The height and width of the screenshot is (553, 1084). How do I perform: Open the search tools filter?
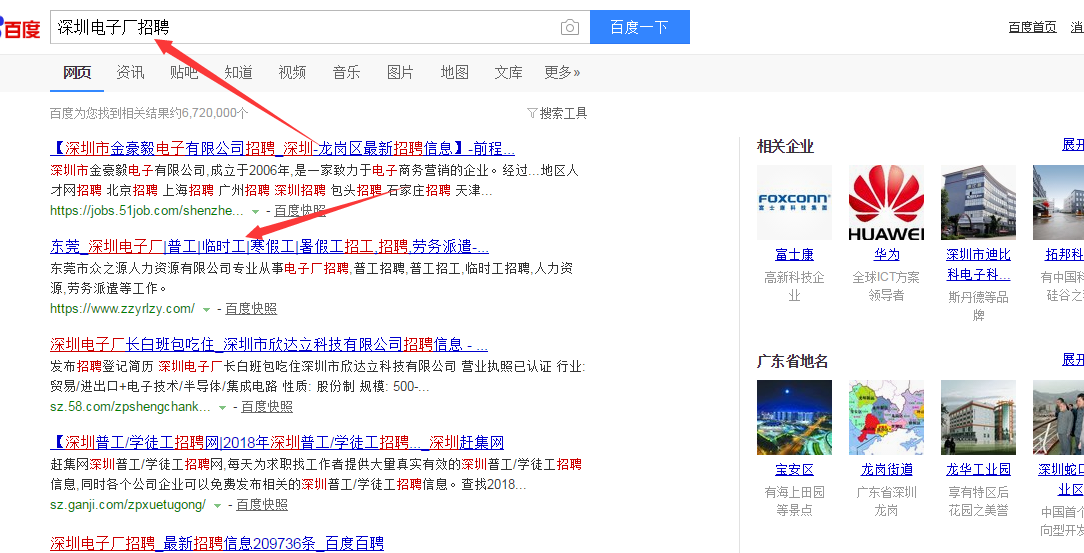557,113
